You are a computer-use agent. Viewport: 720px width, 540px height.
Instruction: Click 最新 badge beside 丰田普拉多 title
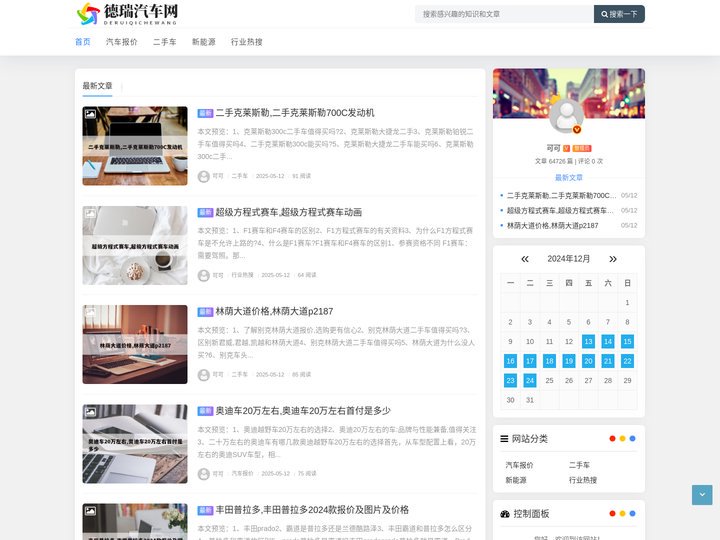[x=205, y=510]
